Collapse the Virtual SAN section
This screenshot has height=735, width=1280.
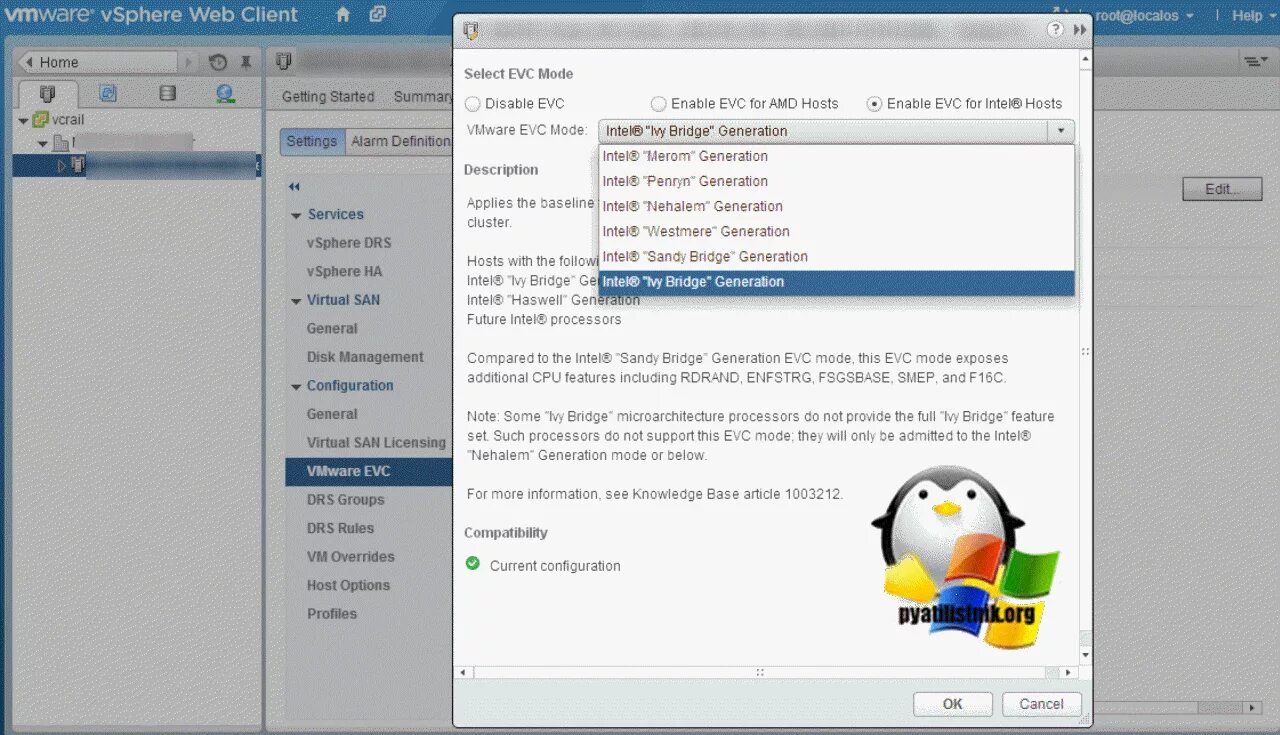(296, 301)
